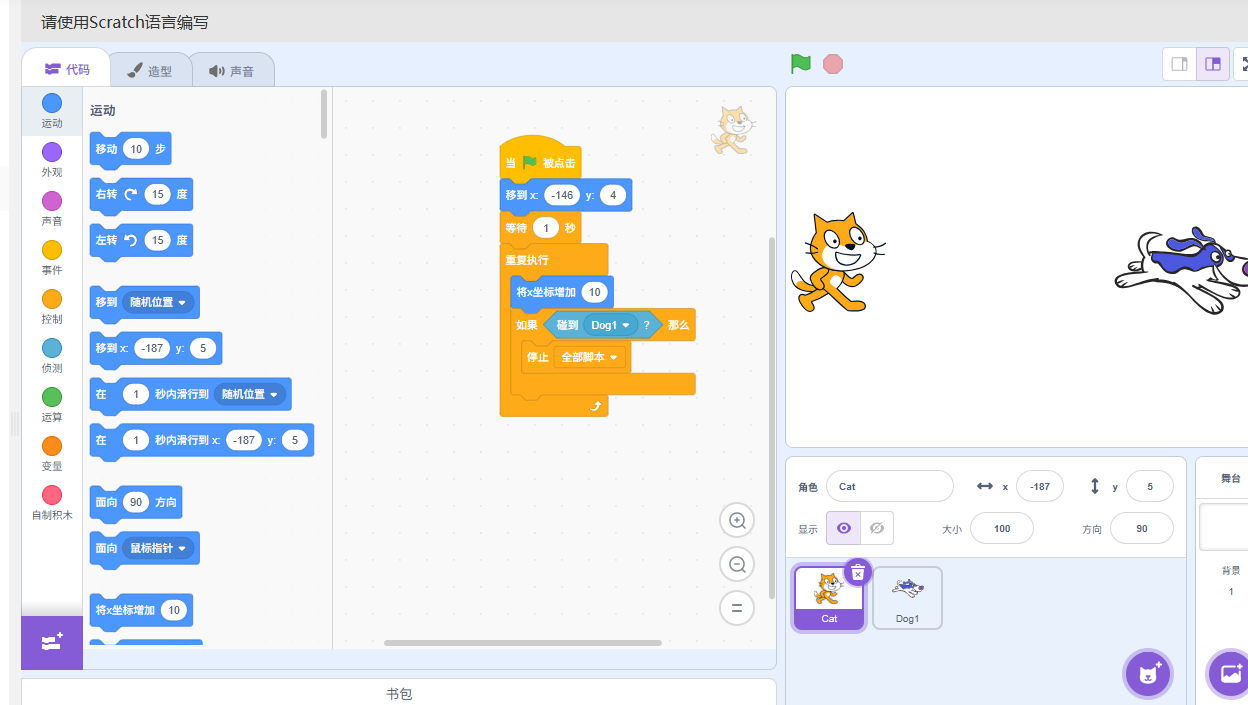
Task: Open the 声音 sounds tab
Action: 231,71
